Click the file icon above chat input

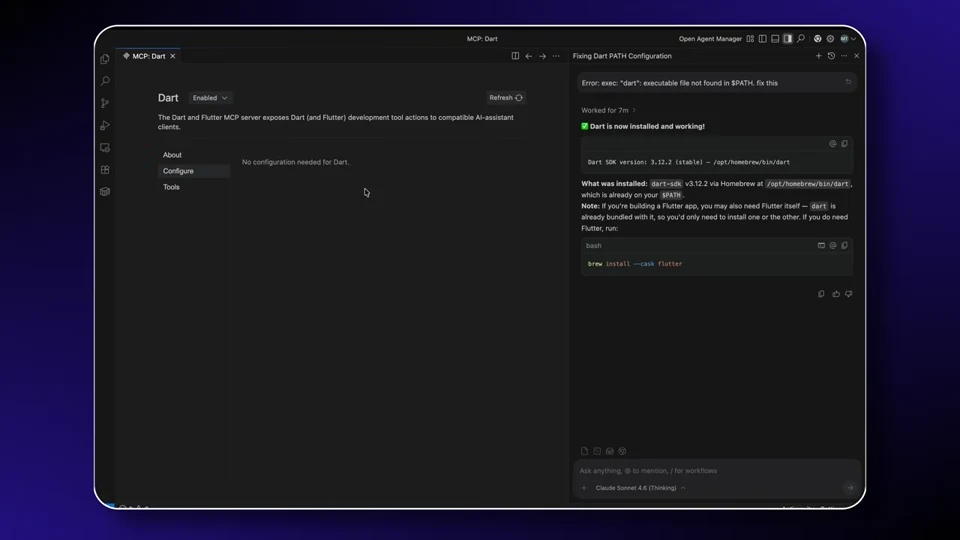[584, 451]
